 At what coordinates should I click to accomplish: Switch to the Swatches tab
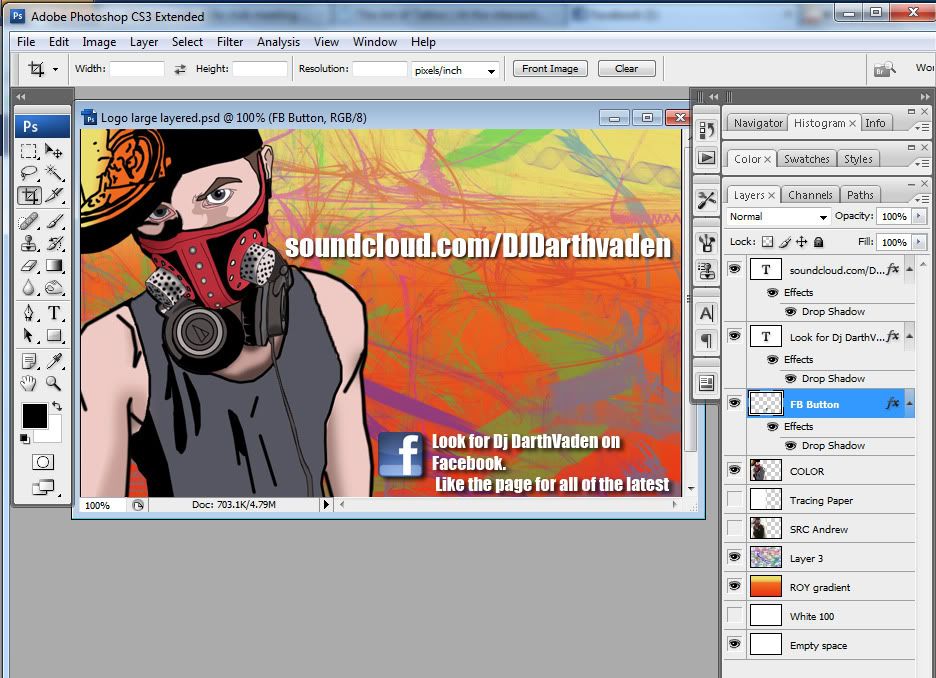[806, 159]
